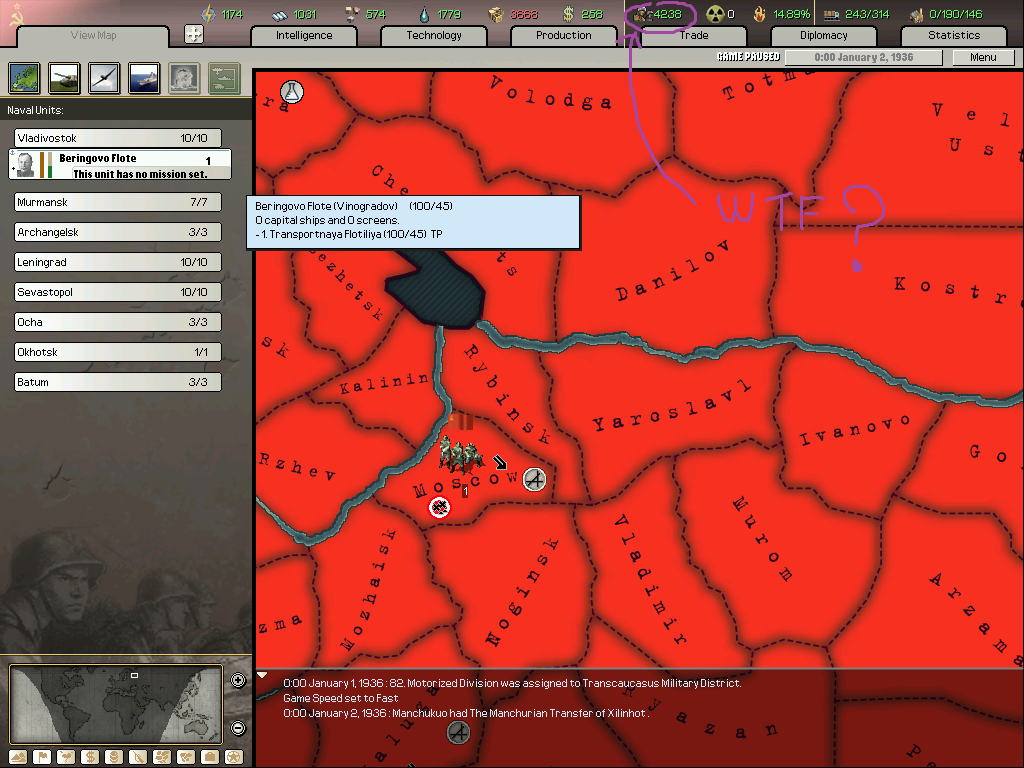
Task: Click the date display January 2, 1936
Action: [x=863, y=57]
